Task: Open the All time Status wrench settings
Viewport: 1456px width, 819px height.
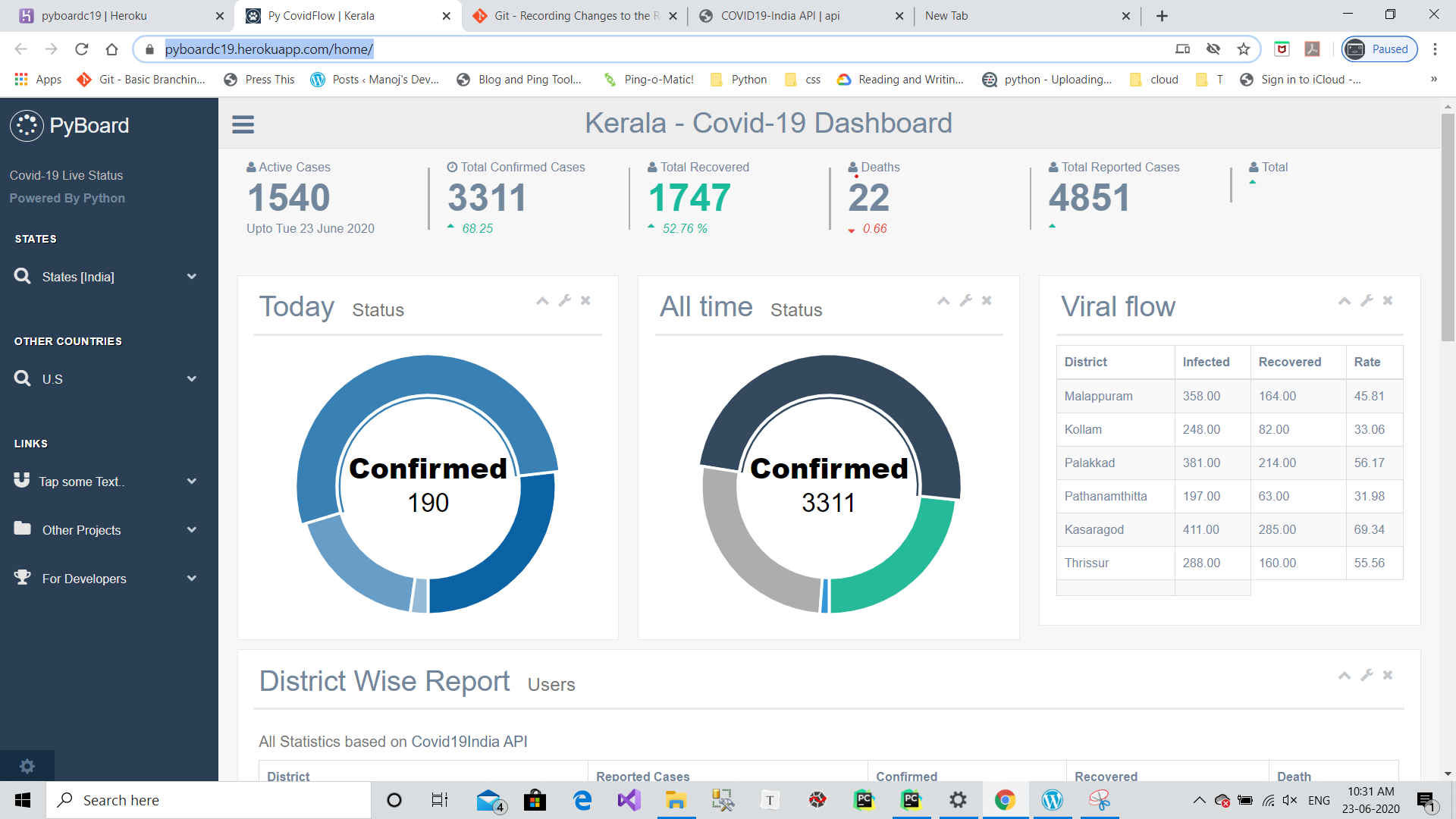Action: tap(965, 300)
